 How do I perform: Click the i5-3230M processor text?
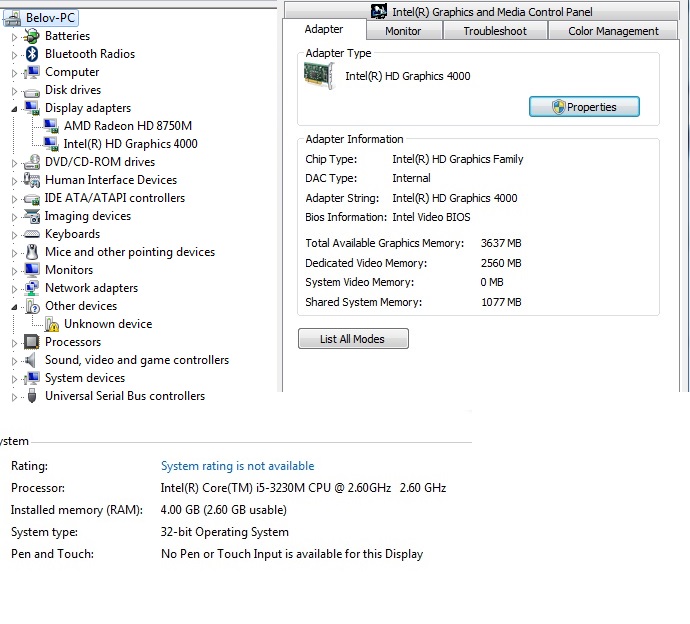303,488
